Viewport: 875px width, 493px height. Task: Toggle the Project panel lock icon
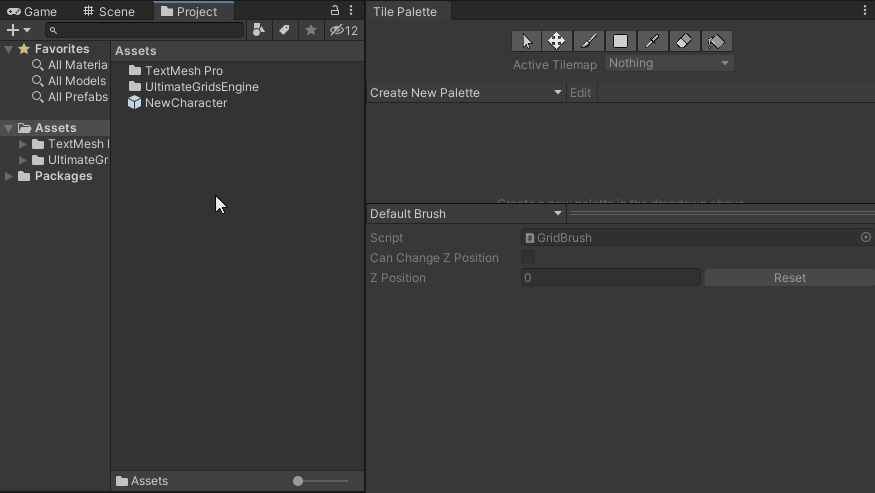[x=334, y=10]
